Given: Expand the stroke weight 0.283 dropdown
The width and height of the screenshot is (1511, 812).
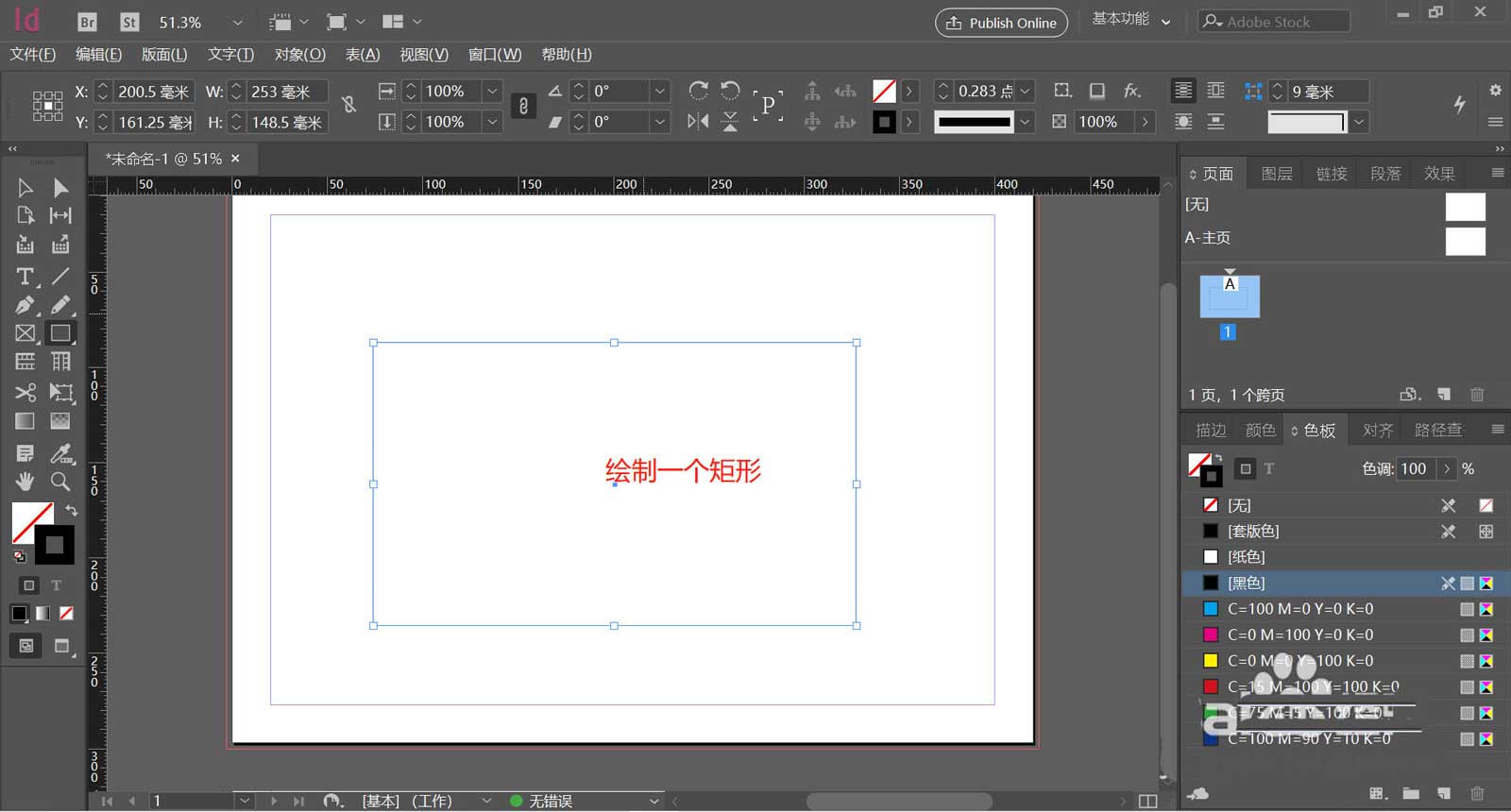Looking at the screenshot, I should [x=1026, y=92].
